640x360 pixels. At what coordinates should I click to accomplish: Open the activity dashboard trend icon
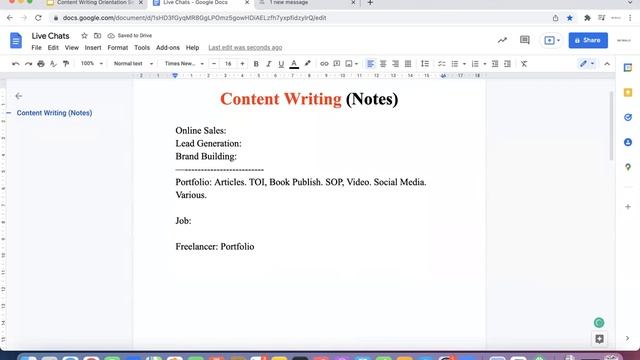(x=502, y=40)
